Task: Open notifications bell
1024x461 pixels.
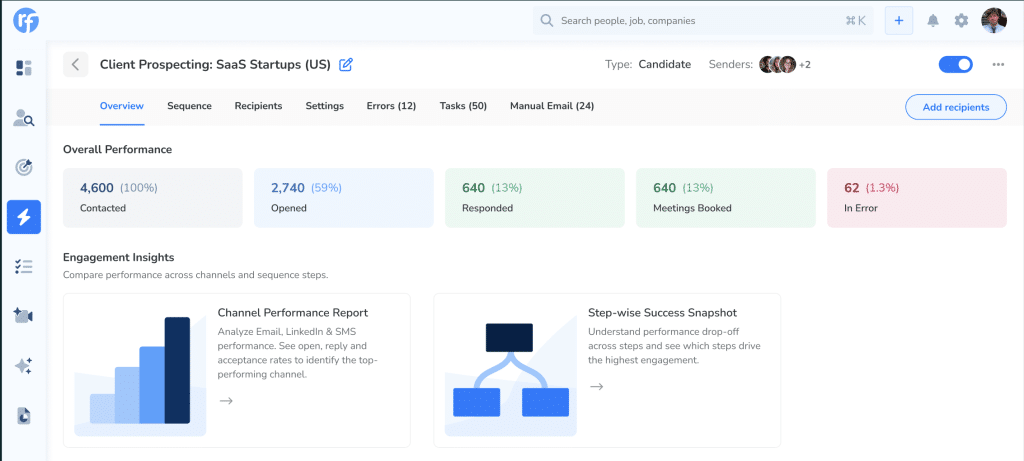Action: click(933, 21)
